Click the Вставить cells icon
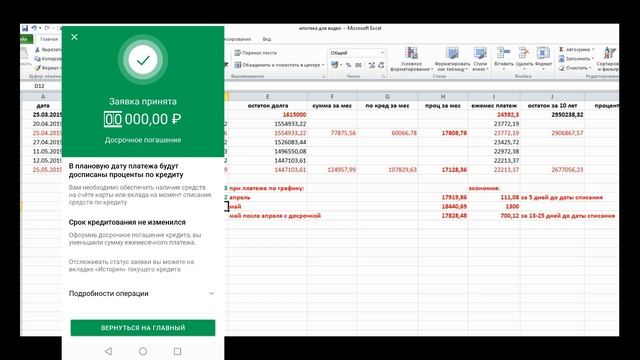 (x=503, y=53)
